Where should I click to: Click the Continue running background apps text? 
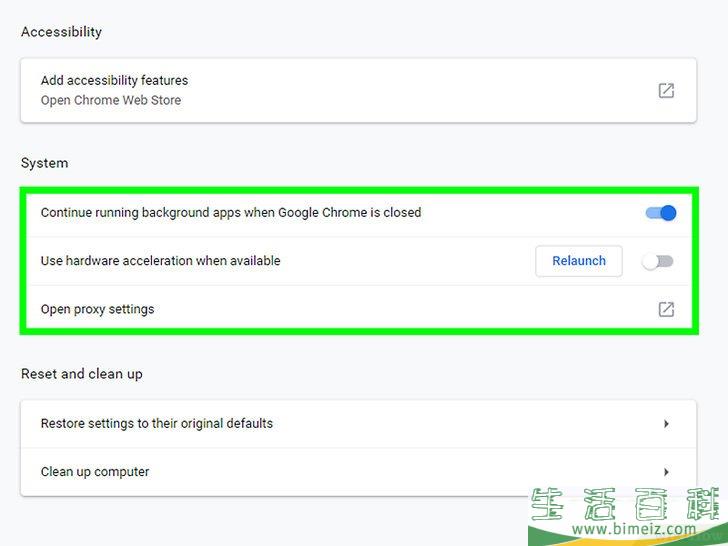pyautogui.click(x=231, y=212)
